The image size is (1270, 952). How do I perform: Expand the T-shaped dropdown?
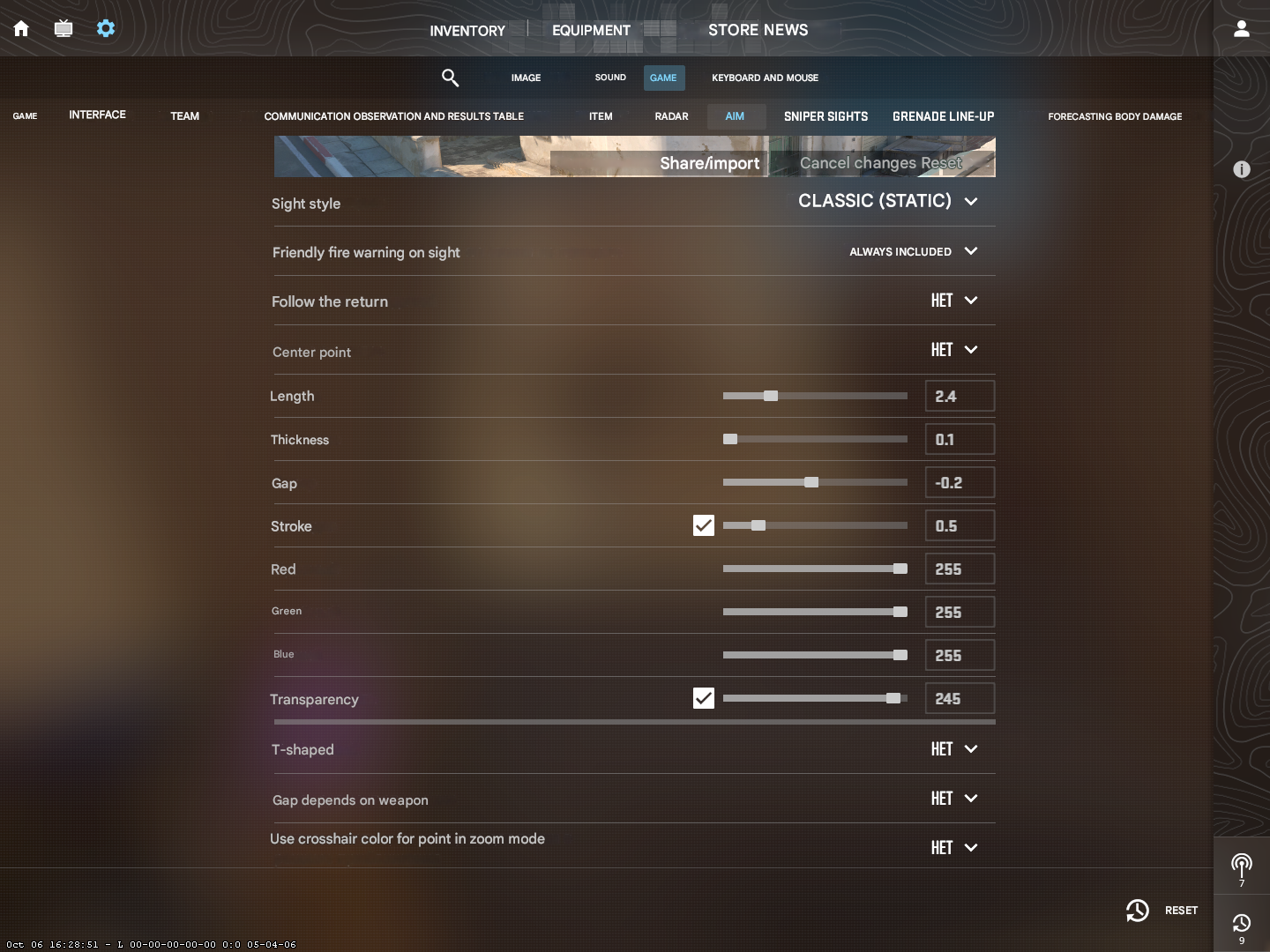pos(953,749)
